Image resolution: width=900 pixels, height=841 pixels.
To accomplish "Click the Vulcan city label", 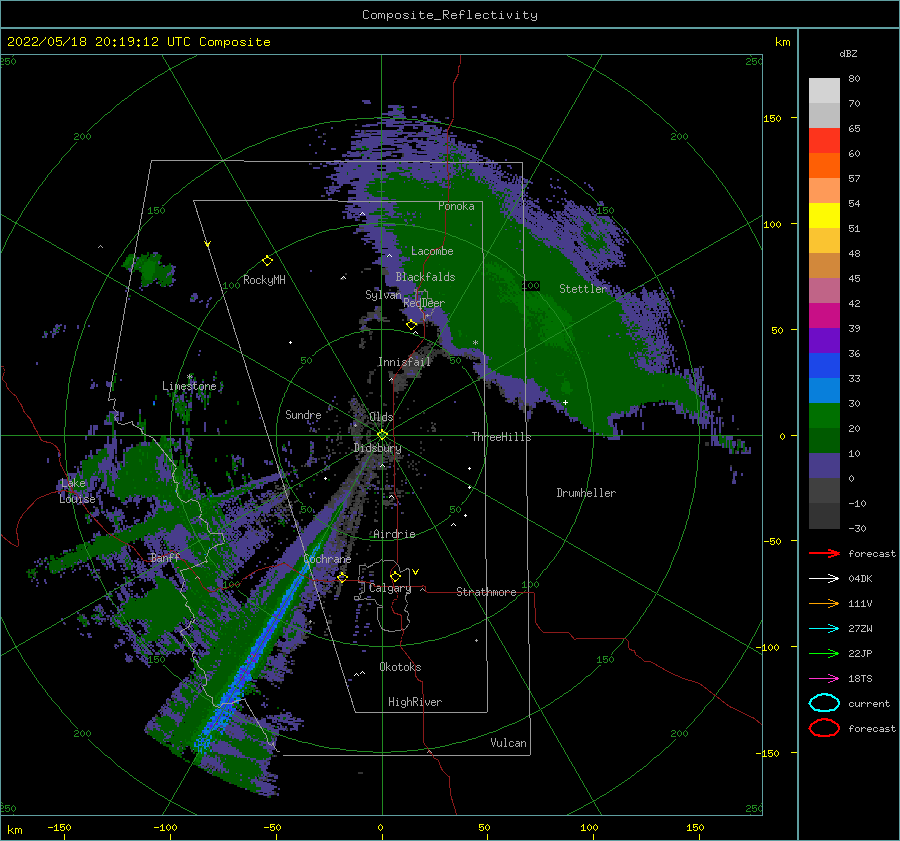I will [x=508, y=743].
